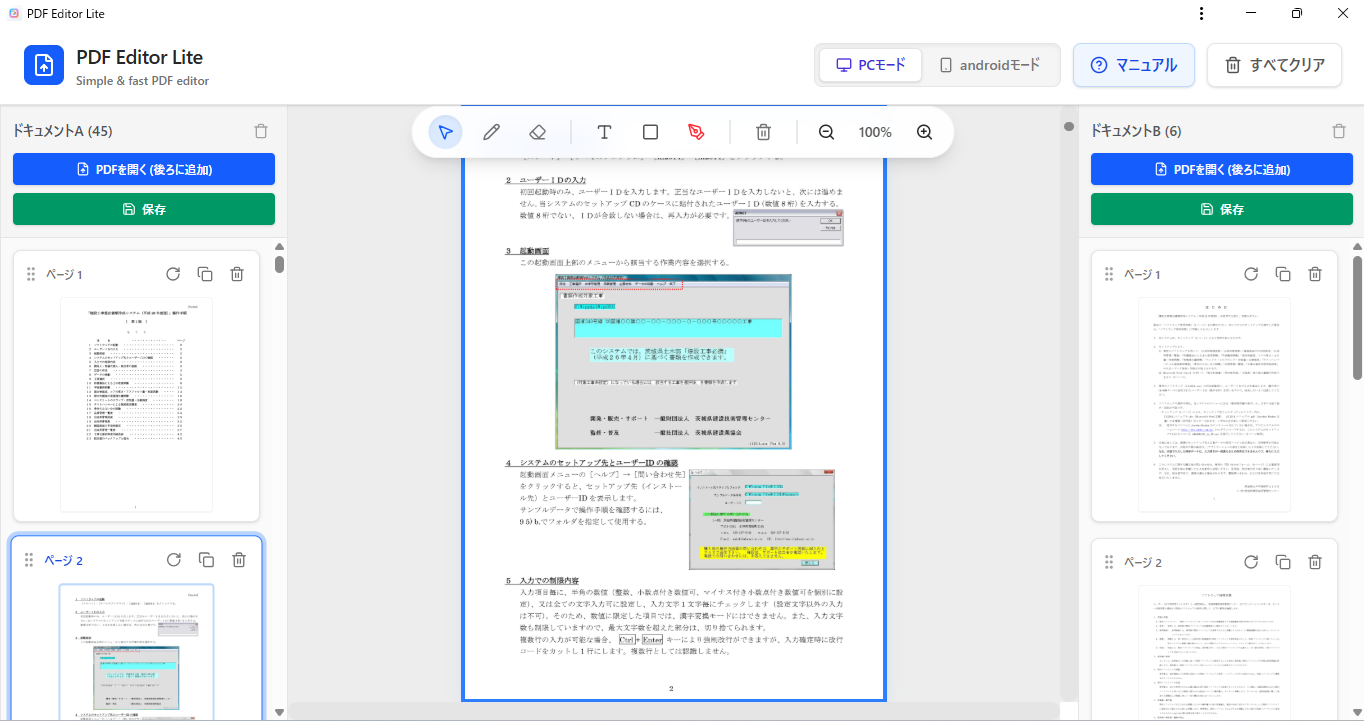Select the text insertion tool
1364x721 pixels.
pyautogui.click(x=604, y=132)
